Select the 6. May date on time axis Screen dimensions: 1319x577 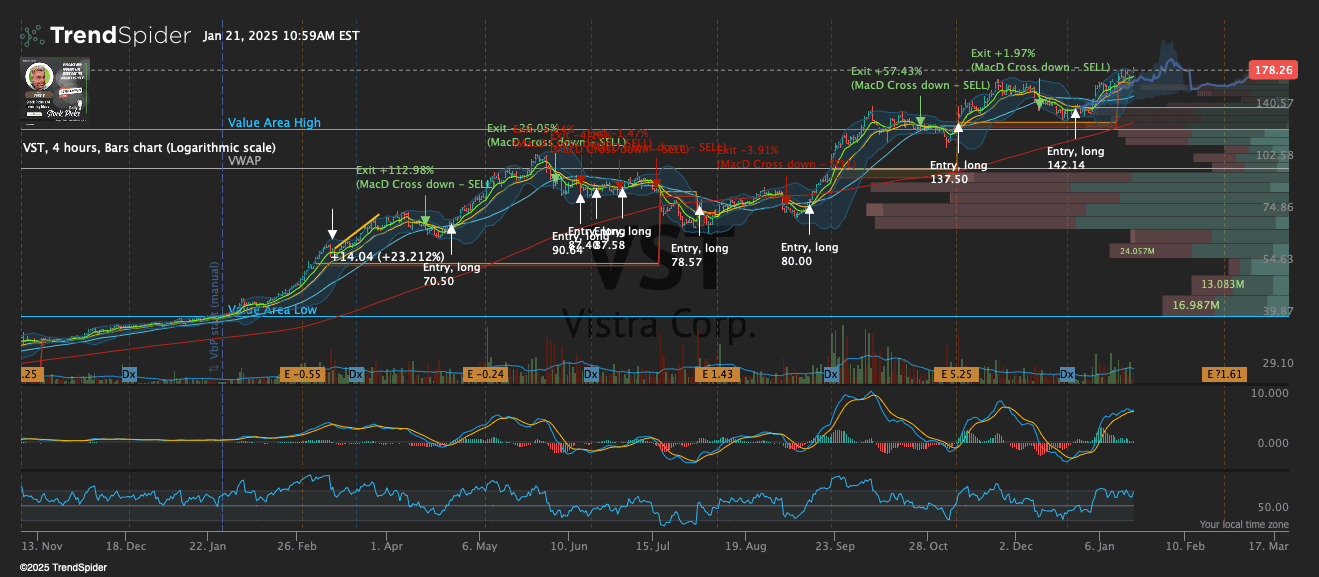[x=479, y=548]
